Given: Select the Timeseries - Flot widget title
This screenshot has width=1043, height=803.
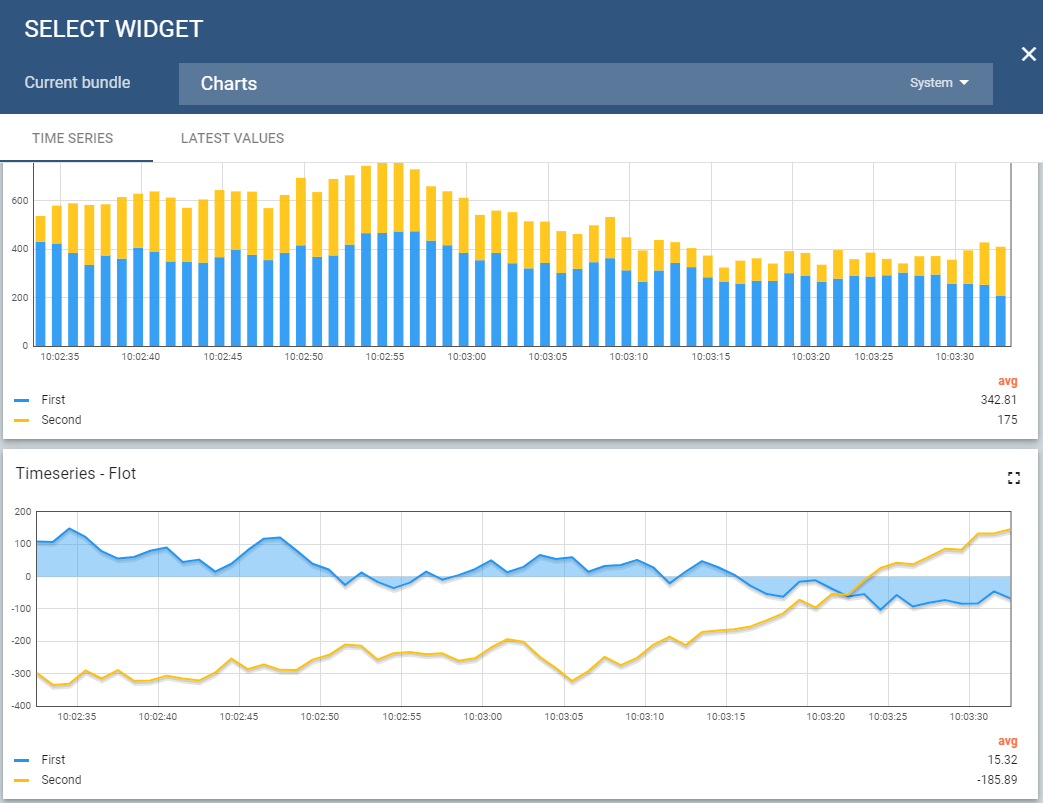Looking at the screenshot, I should click(x=76, y=474).
